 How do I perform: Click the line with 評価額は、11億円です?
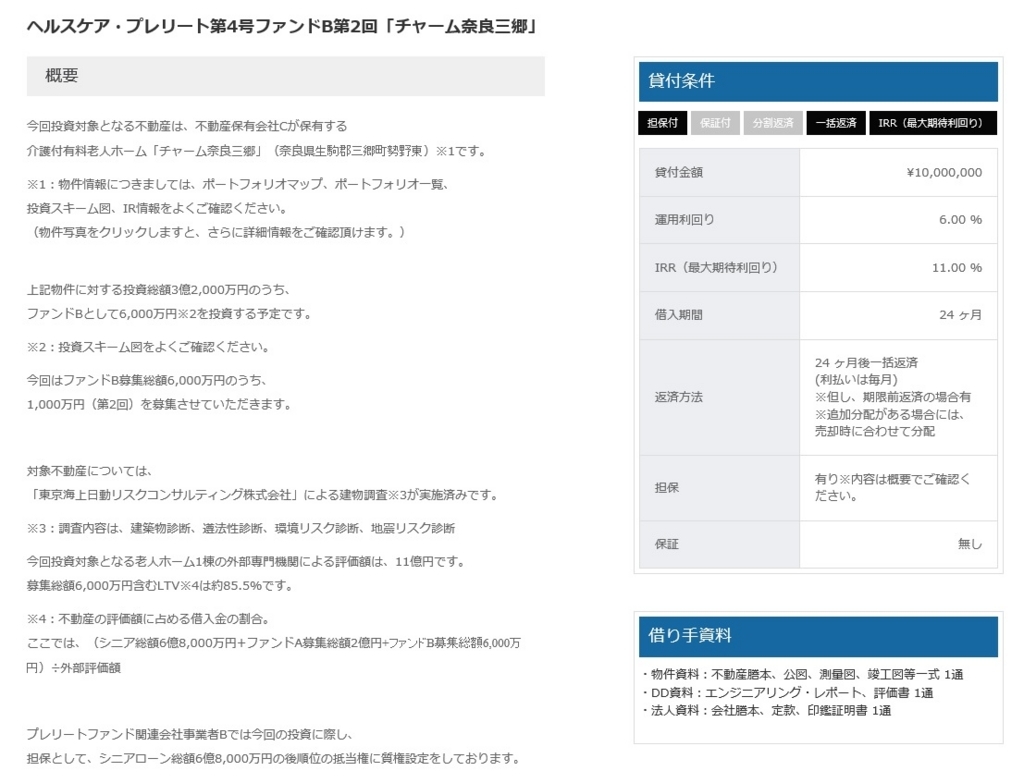247,562
